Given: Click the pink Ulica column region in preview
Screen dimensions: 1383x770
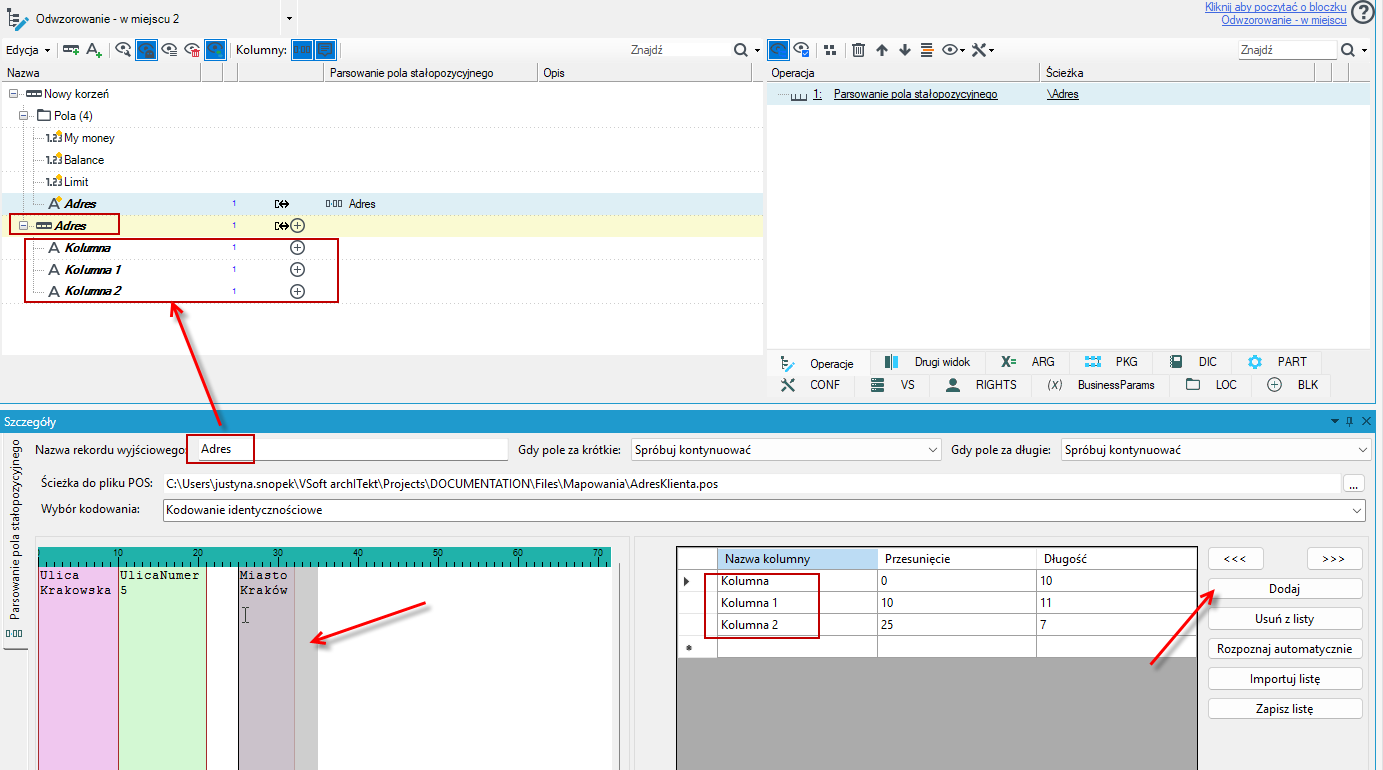Looking at the screenshot, I should coord(78,668).
